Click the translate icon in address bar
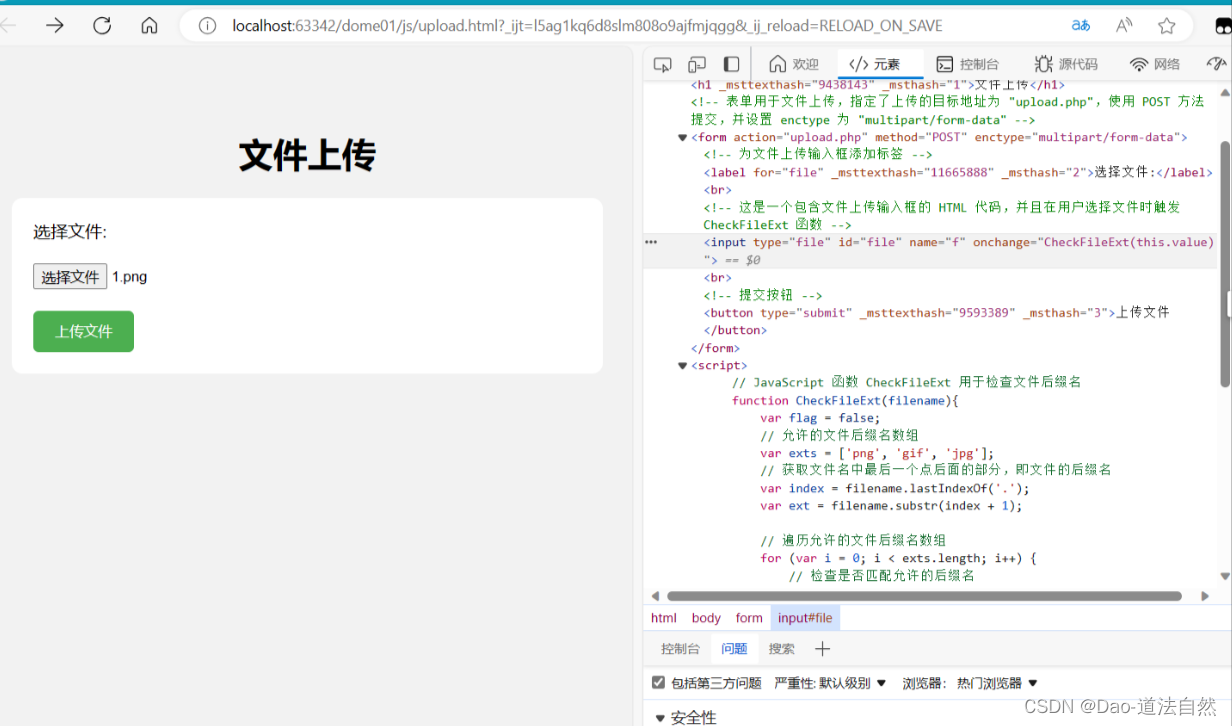This screenshot has width=1232, height=726. click(x=1080, y=26)
